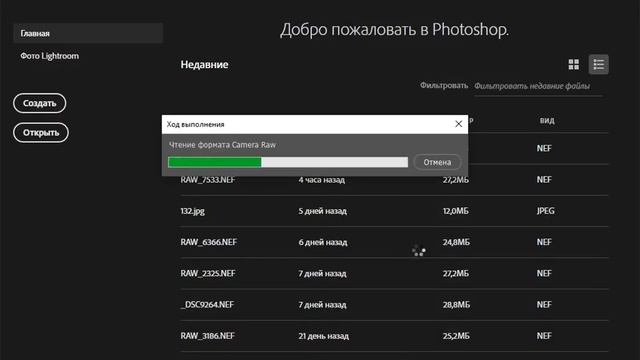Open recent file RAW_3186.NEF
Screen dimensions: 640x360
(x=207, y=336)
